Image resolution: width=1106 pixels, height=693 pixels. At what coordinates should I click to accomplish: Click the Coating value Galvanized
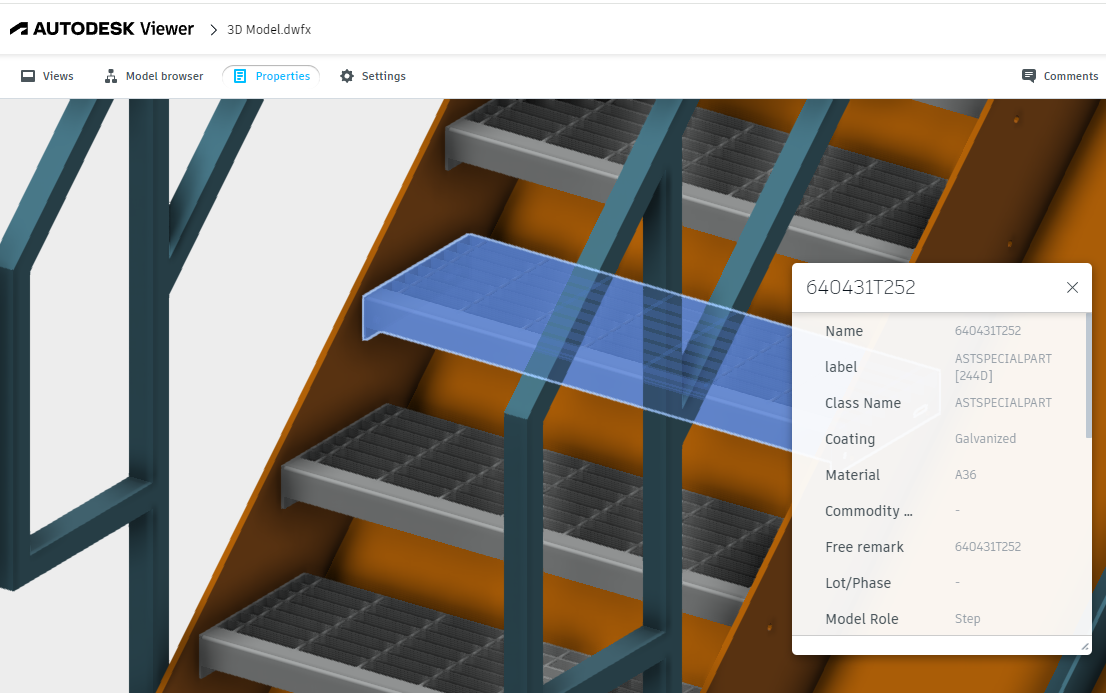coord(985,438)
